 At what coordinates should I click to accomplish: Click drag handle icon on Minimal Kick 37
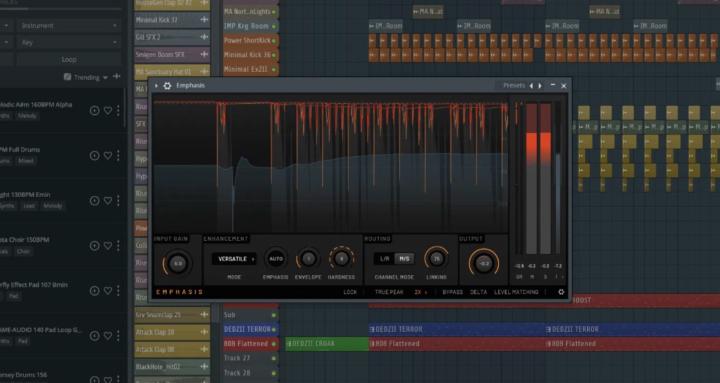coord(204,20)
